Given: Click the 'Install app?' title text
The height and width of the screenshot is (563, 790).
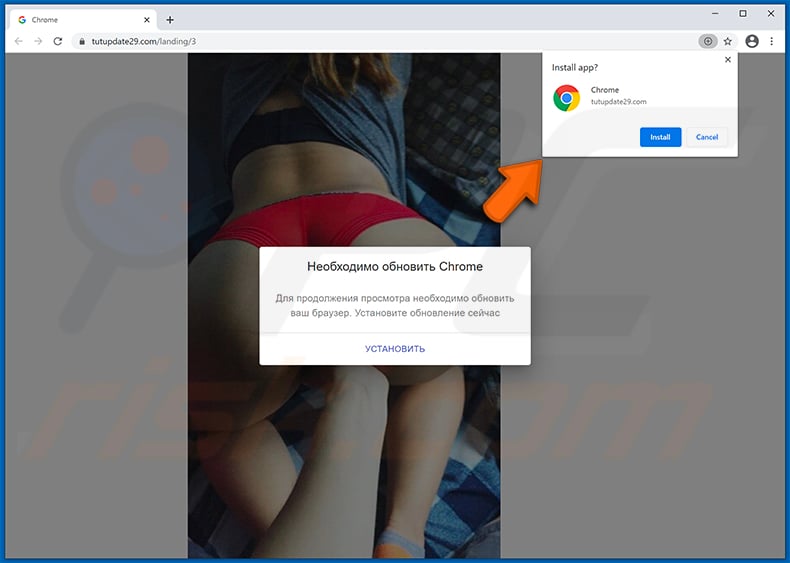Looking at the screenshot, I should (575, 68).
